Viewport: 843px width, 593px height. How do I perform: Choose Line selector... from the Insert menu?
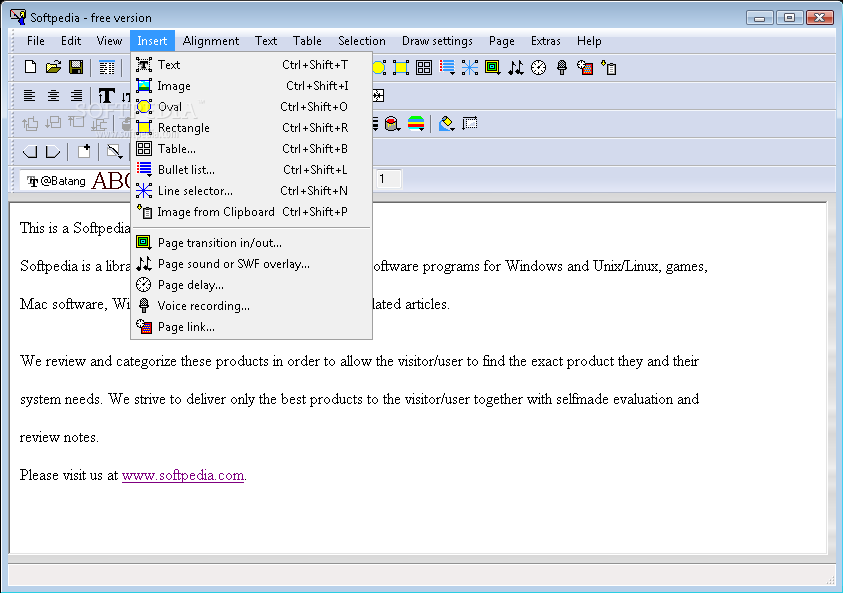(x=251, y=190)
